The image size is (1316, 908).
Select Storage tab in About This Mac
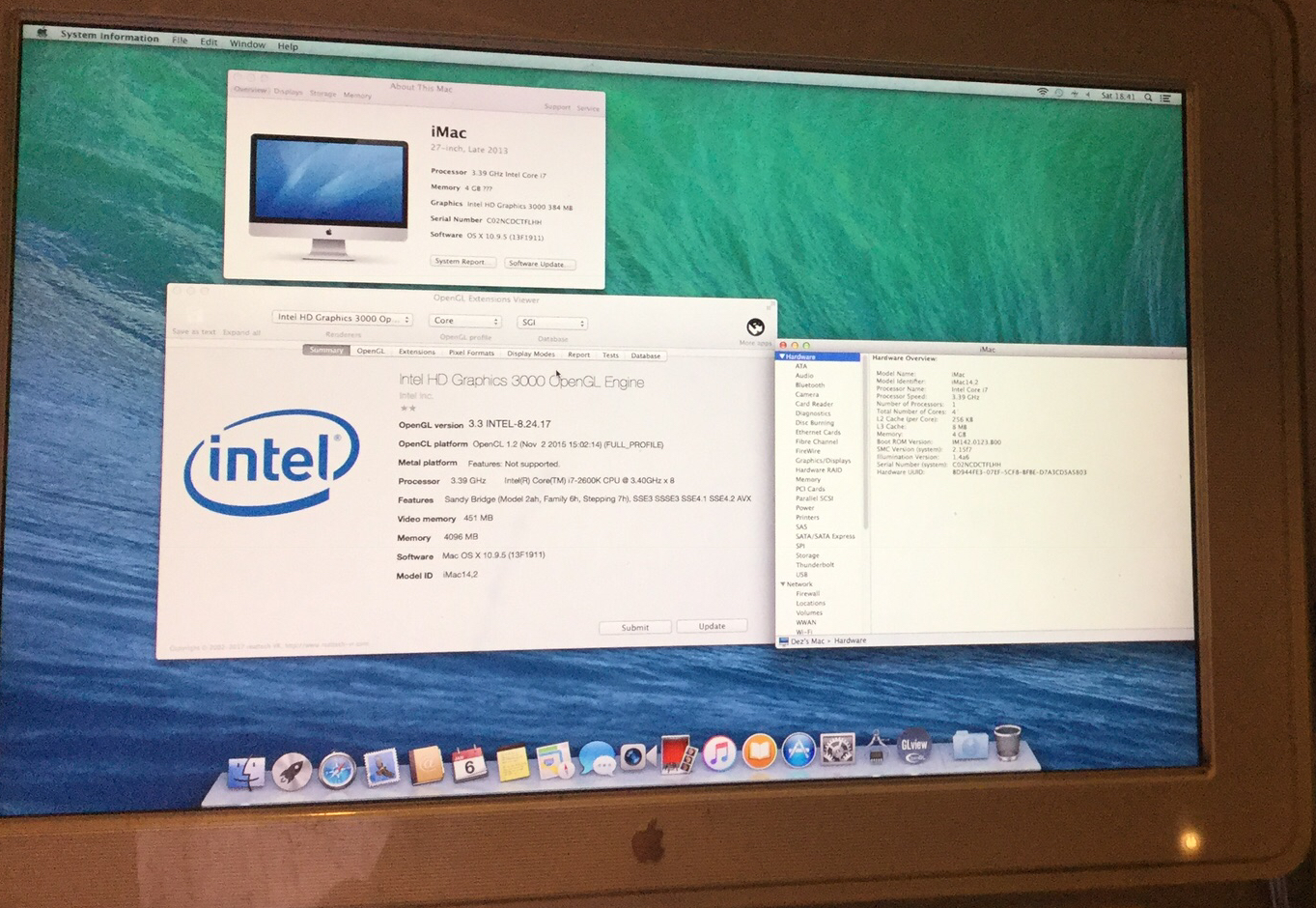(322, 94)
